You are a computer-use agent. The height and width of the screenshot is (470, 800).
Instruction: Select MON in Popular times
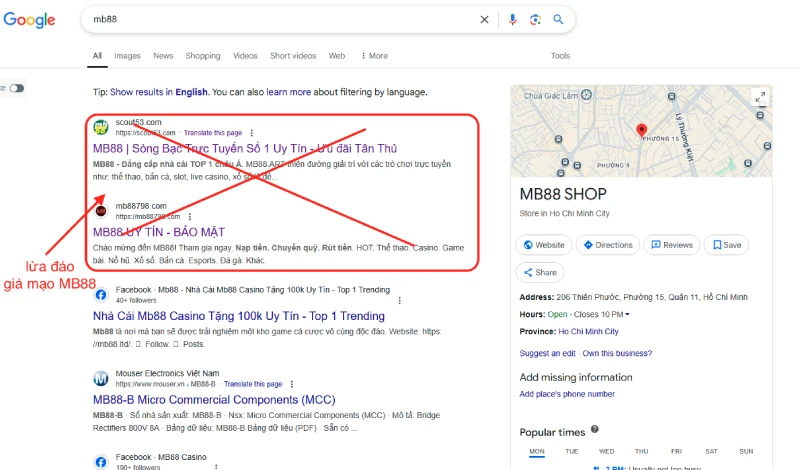[537, 452]
